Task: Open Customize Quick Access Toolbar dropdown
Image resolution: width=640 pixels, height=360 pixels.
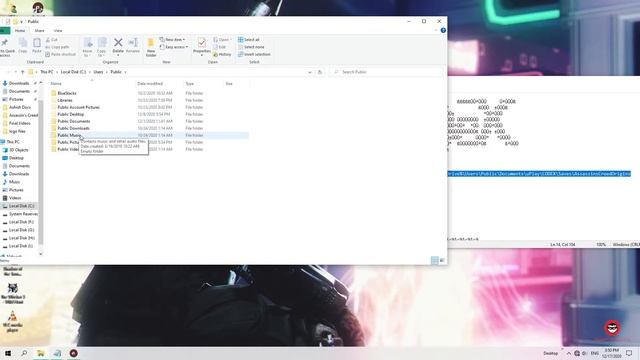Action: click(x=21, y=21)
